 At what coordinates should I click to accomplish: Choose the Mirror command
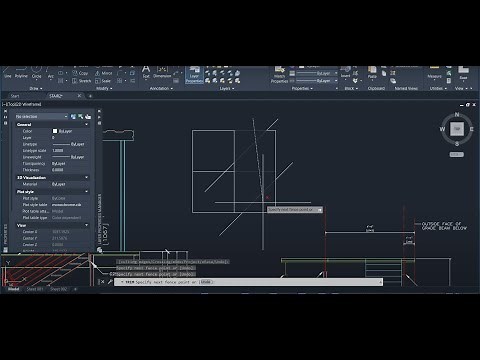[104, 73]
